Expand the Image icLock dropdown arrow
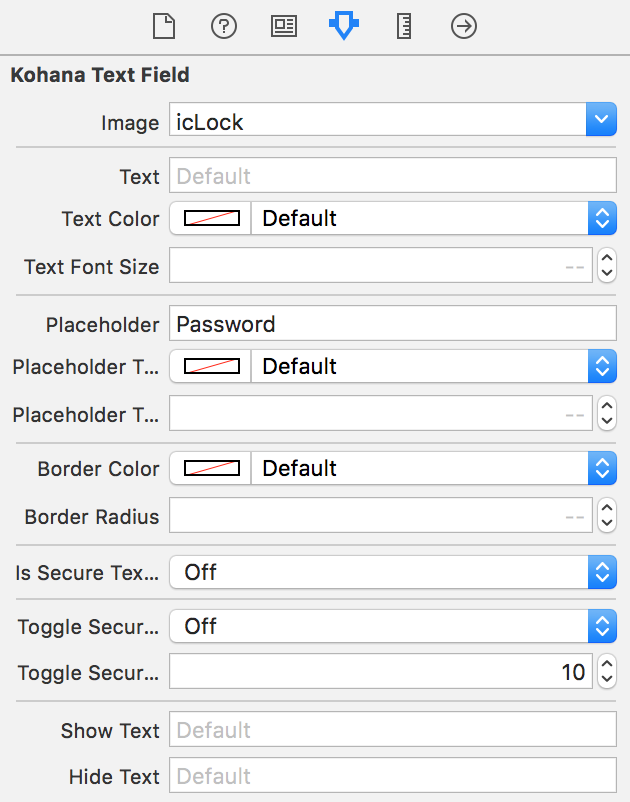 [x=601, y=120]
